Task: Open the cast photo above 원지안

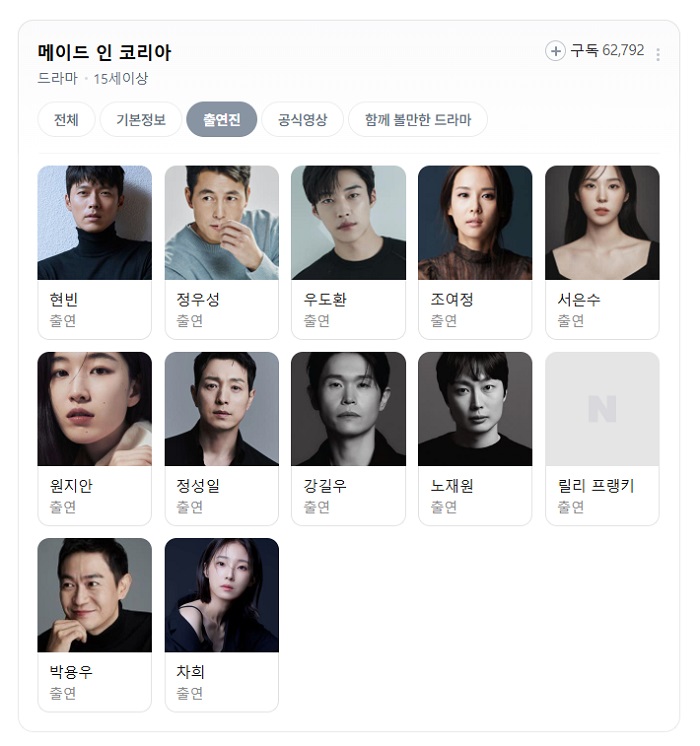Action: click(95, 409)
